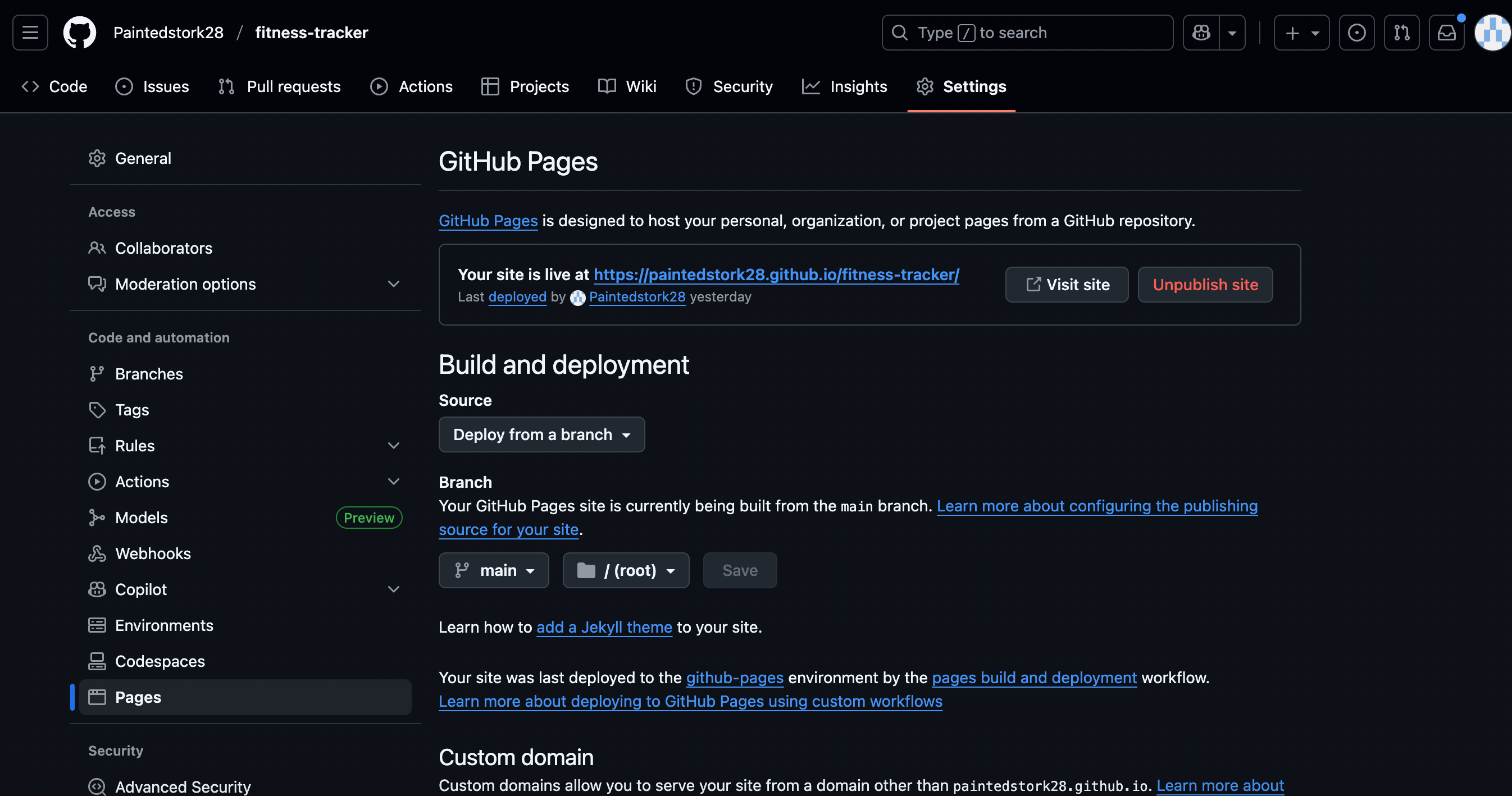Open the main branch selector dropdown
This screenshot has width=1512, height=796.
tap(494, 570)
